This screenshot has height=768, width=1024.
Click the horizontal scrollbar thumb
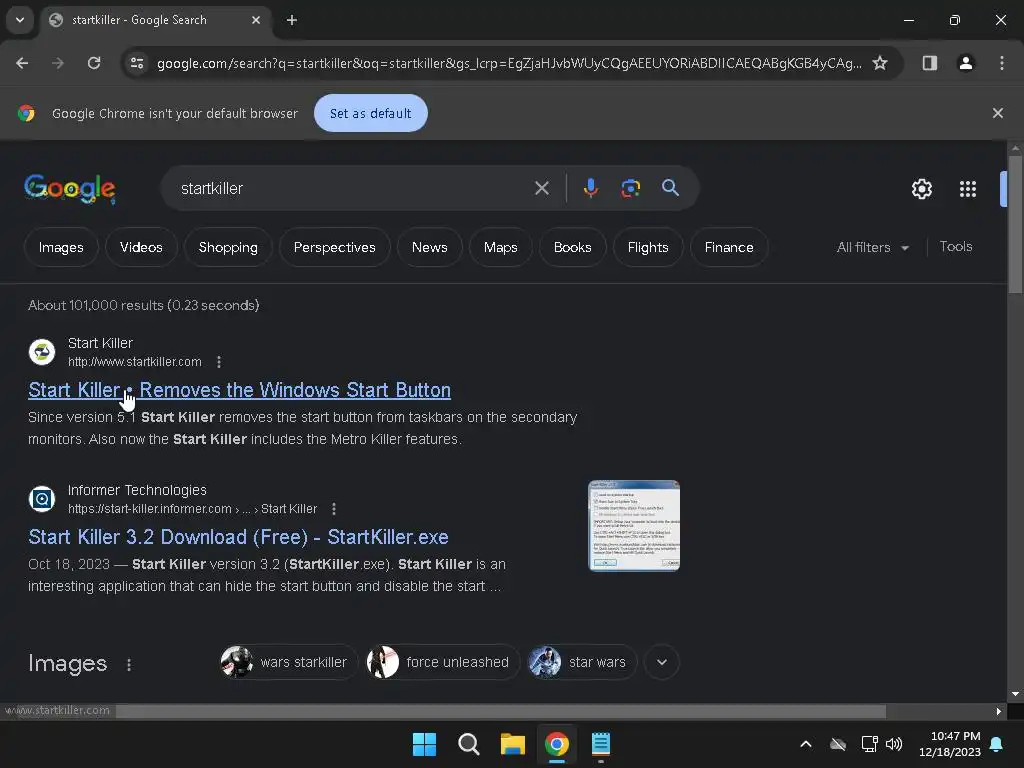[x=500, y=711]
